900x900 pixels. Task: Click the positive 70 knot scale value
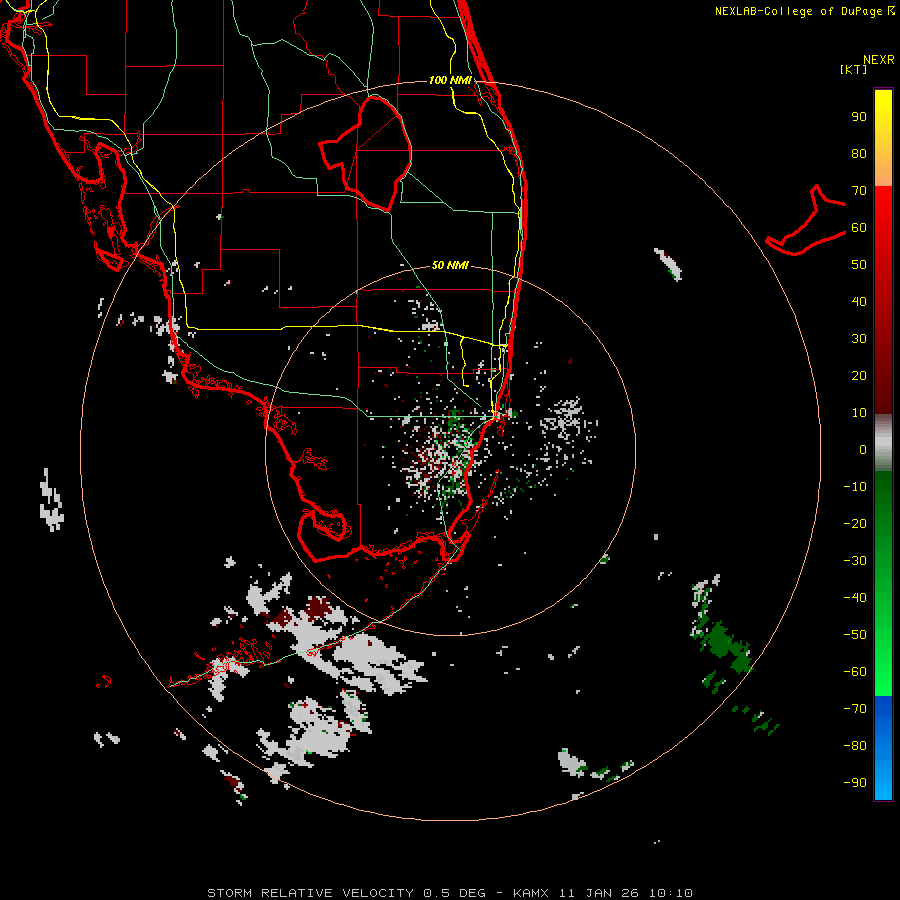pos(859,191)
